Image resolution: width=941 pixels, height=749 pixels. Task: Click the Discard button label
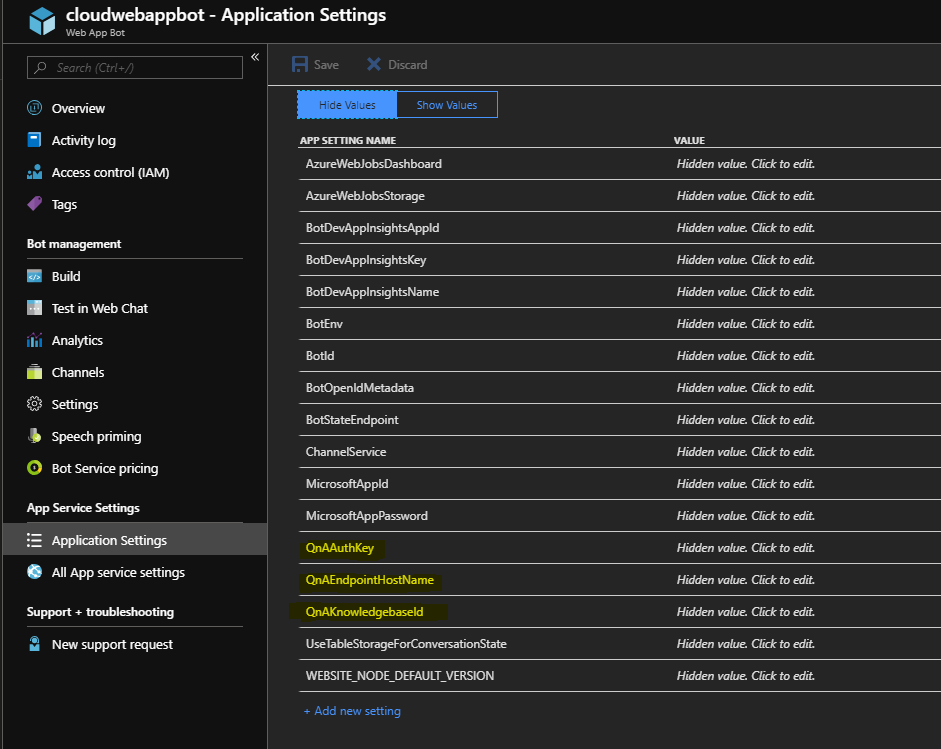[x=407, y=65]
